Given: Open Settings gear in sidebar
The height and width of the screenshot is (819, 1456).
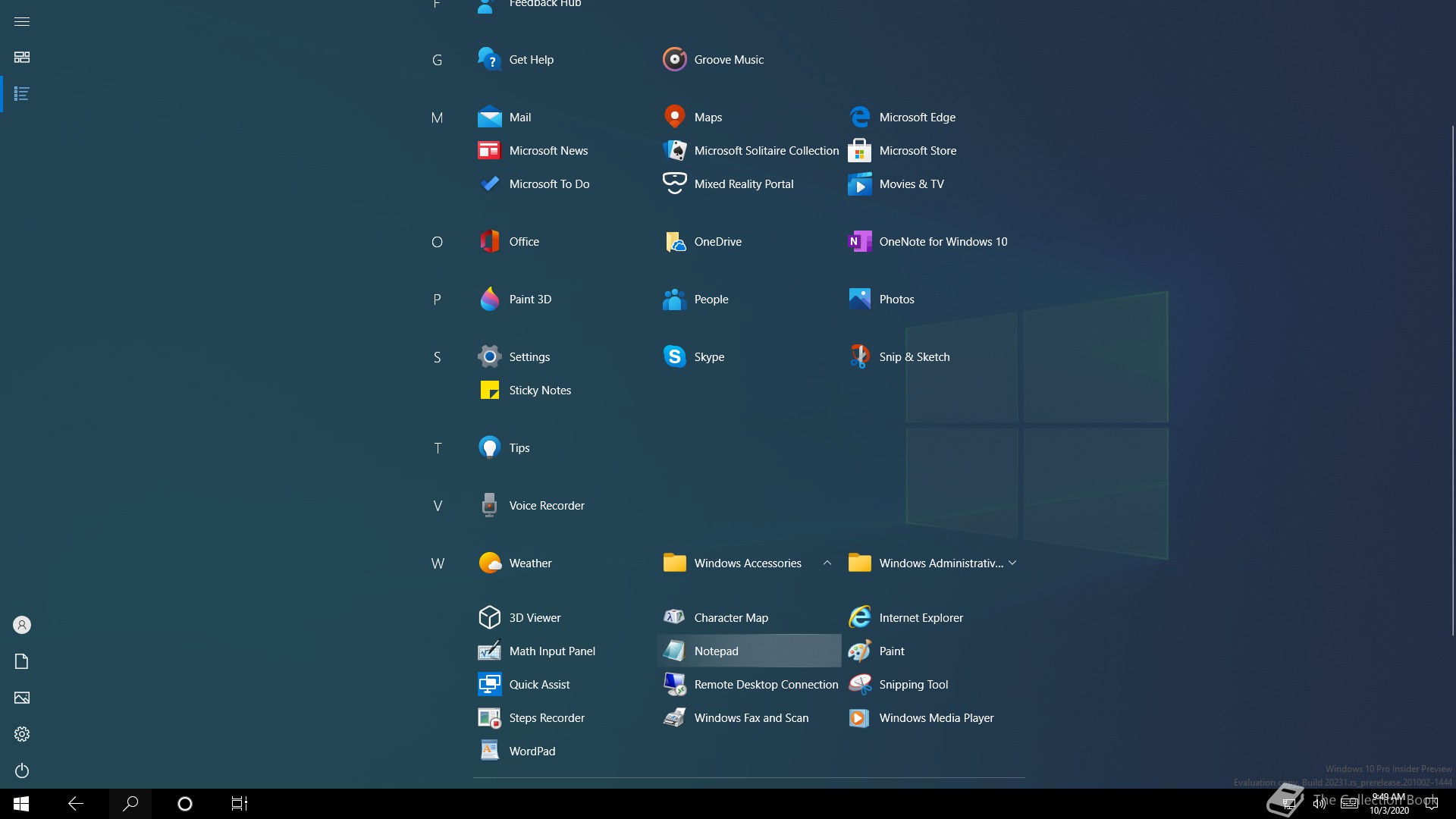Looking at the screenshot, I should 22,734.
